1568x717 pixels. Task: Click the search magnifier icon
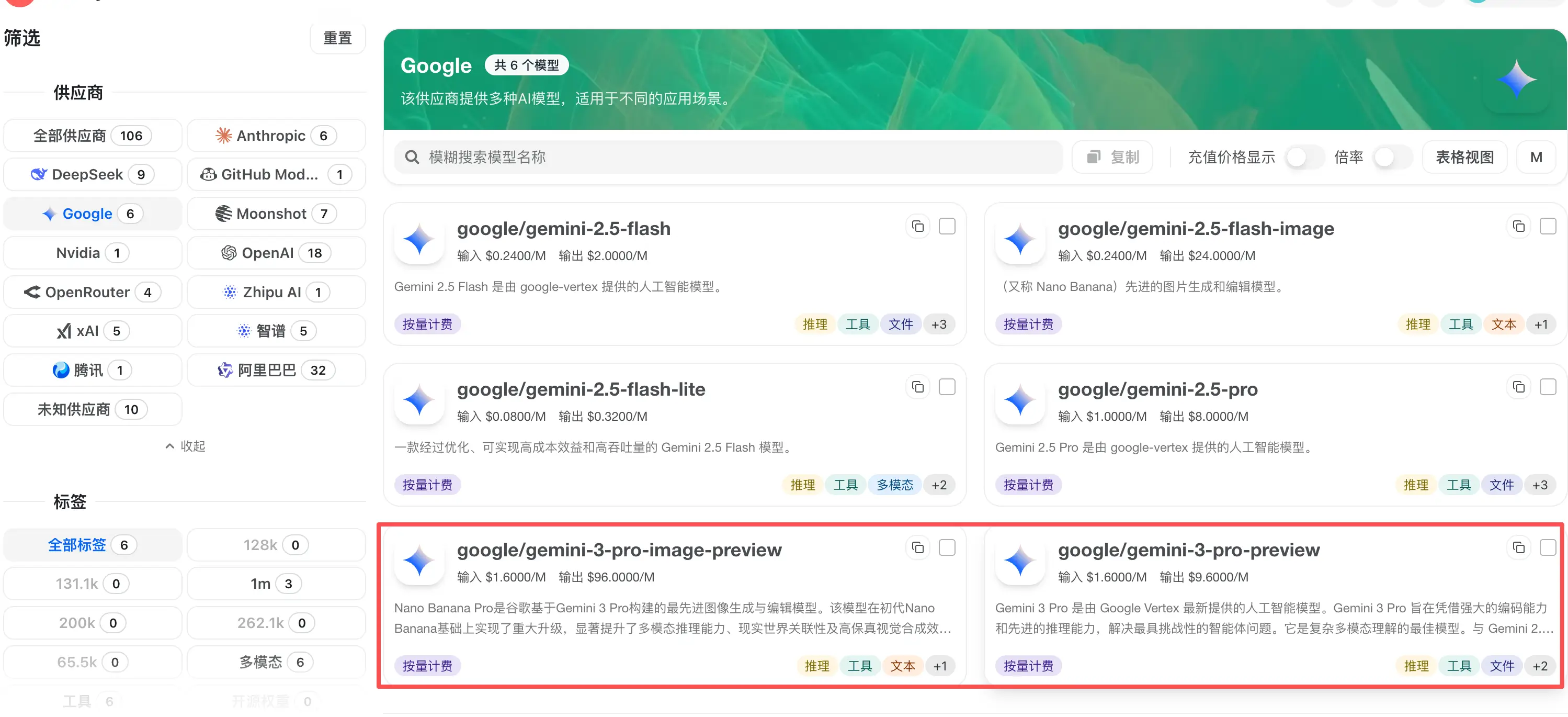tap(412, 157)
